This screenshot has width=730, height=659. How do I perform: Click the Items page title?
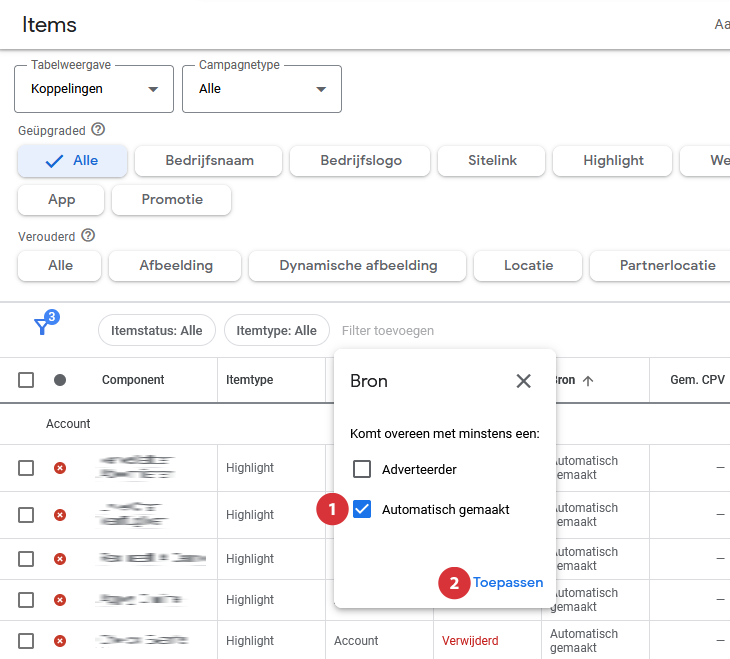tap(49, 25)
